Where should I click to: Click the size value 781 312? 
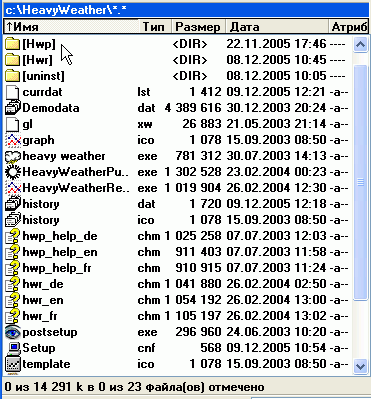(x=198, y=156)
